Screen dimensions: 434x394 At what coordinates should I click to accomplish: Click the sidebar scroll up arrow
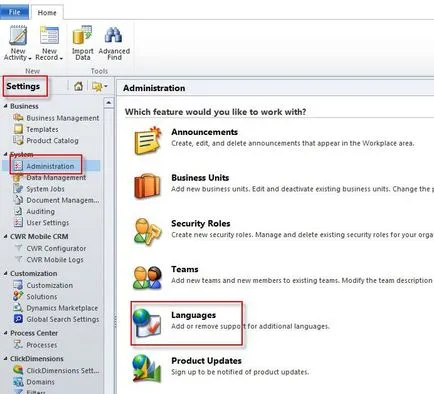tap(109, 103)
